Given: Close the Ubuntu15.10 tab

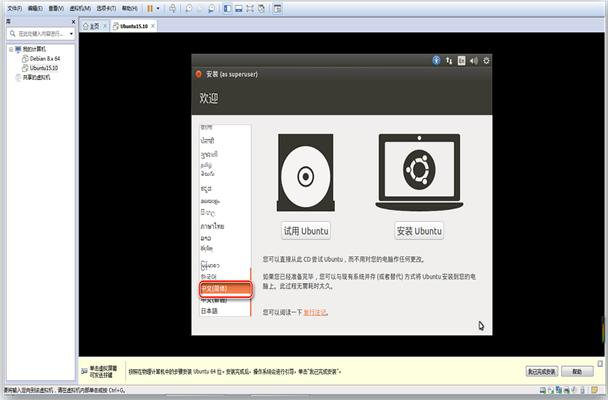Looking at the screenshot, I should pyautogui.click(x=153, y=26).
